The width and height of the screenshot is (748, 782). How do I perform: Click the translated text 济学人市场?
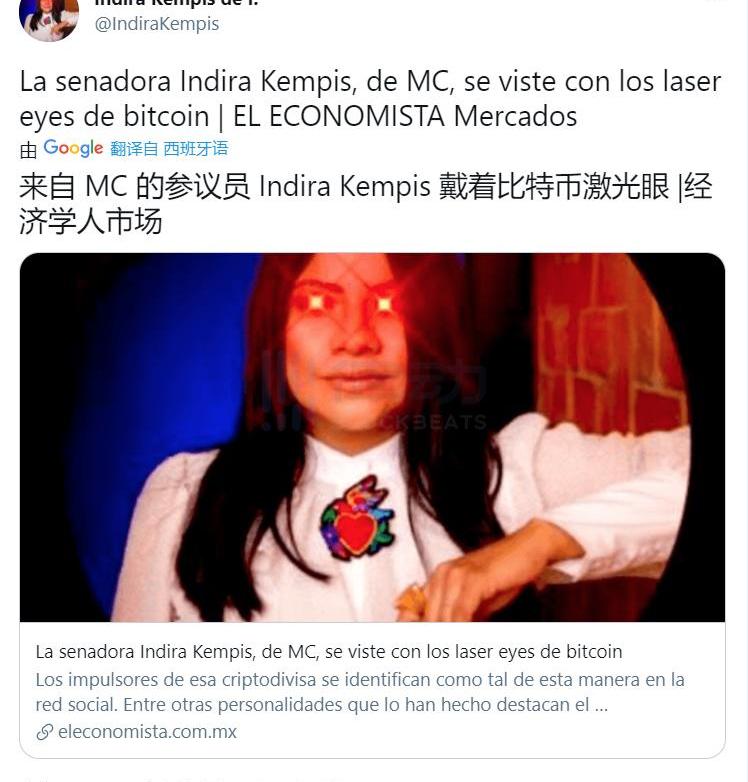click(91, 221)
